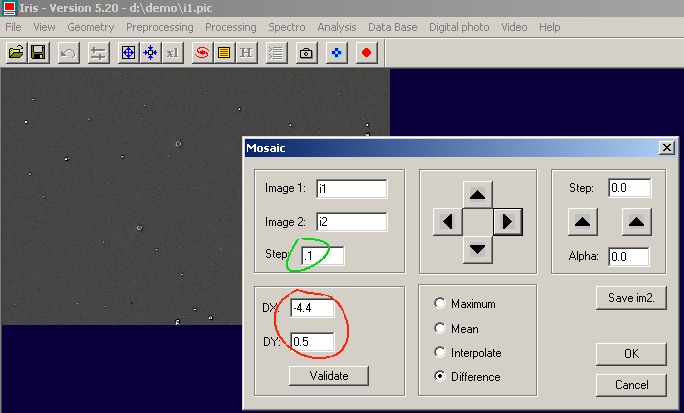
Task: Shift image down with down arrow
Action: [x=478, y=249]
